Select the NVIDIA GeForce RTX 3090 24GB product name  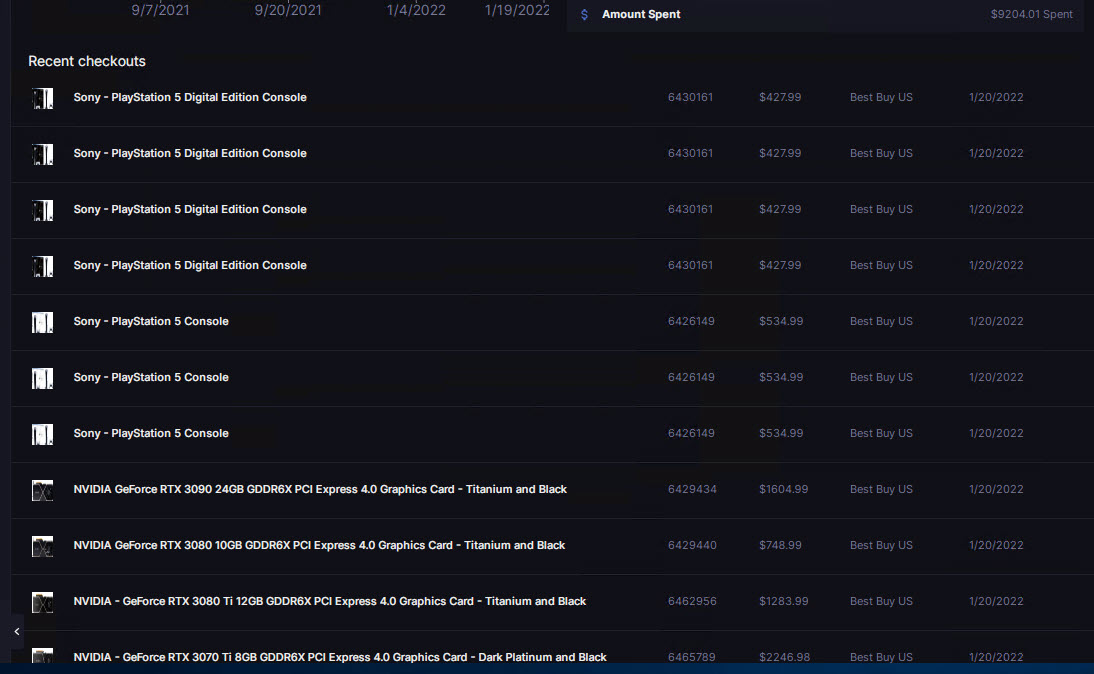point(320,489)
